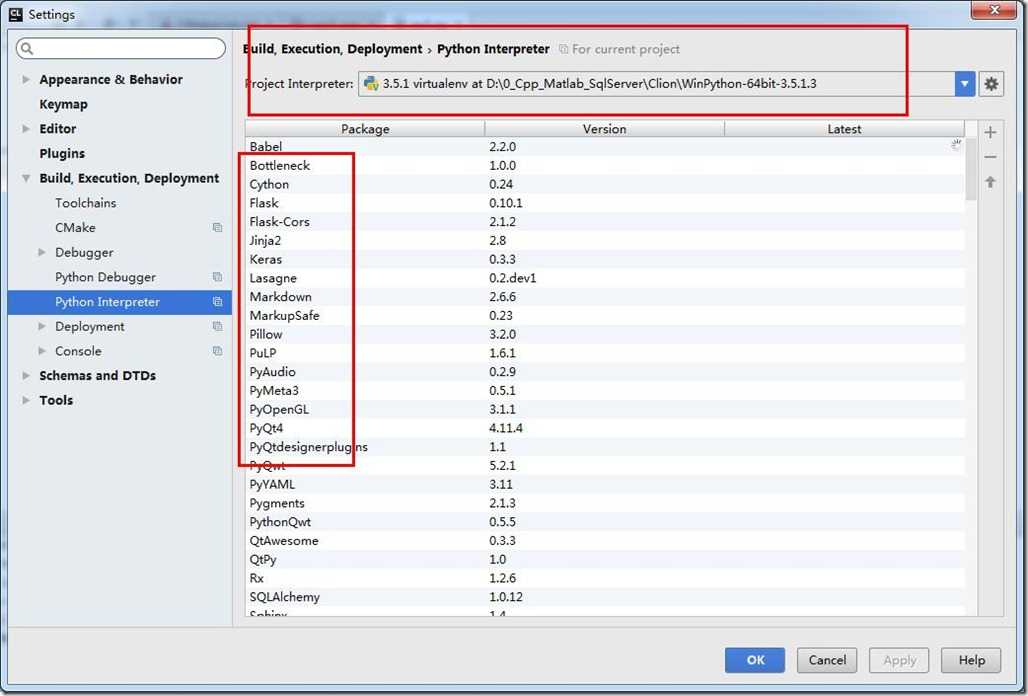
Task: Open Keymap settings page
Action: (63, 104)
